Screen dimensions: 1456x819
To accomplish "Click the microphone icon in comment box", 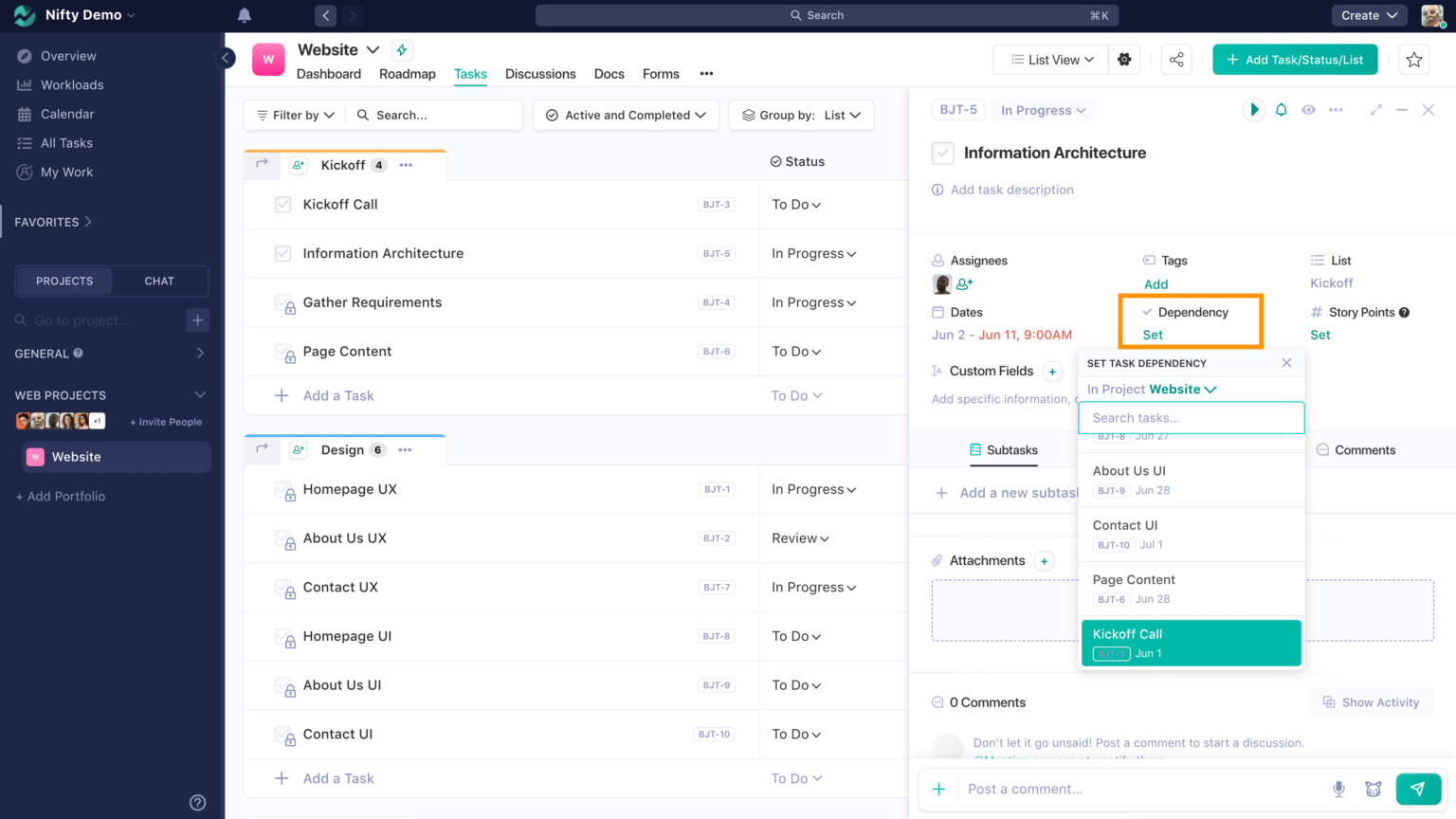I will coord(1338,789).
